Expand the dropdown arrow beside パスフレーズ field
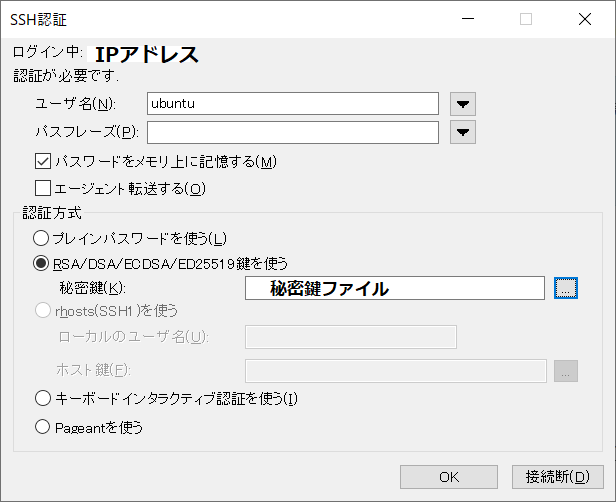 (462, 132)
